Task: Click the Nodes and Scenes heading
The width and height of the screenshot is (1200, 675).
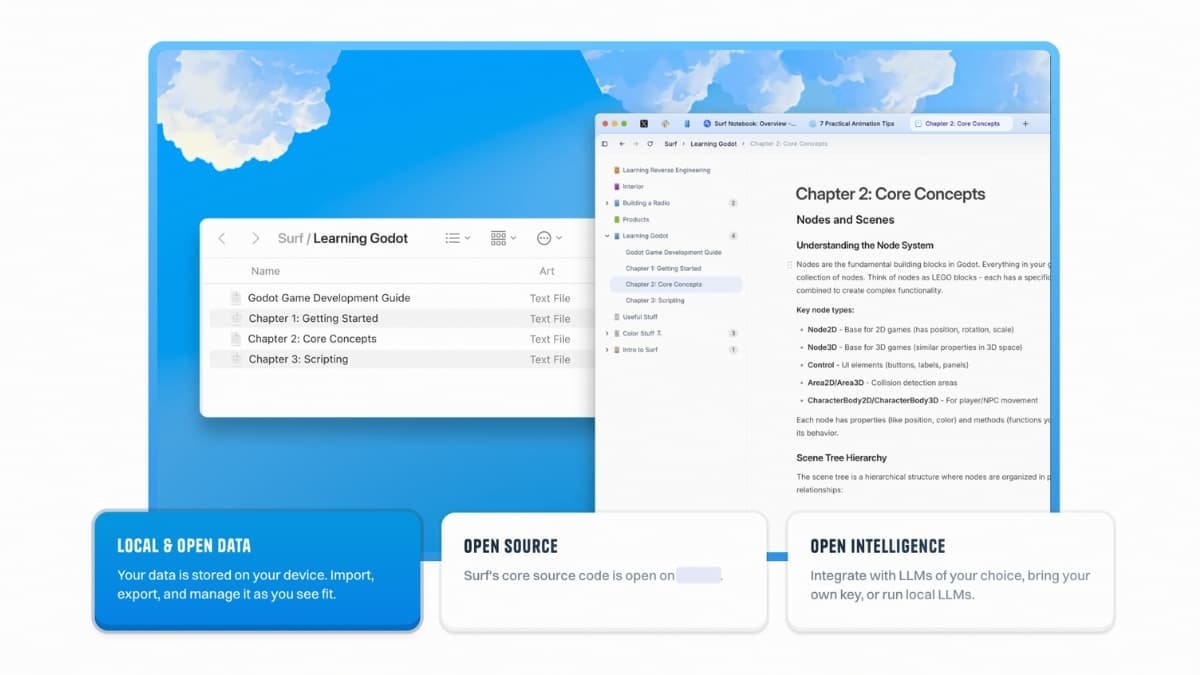Action: pyautogui.click(x=845, y=220)
